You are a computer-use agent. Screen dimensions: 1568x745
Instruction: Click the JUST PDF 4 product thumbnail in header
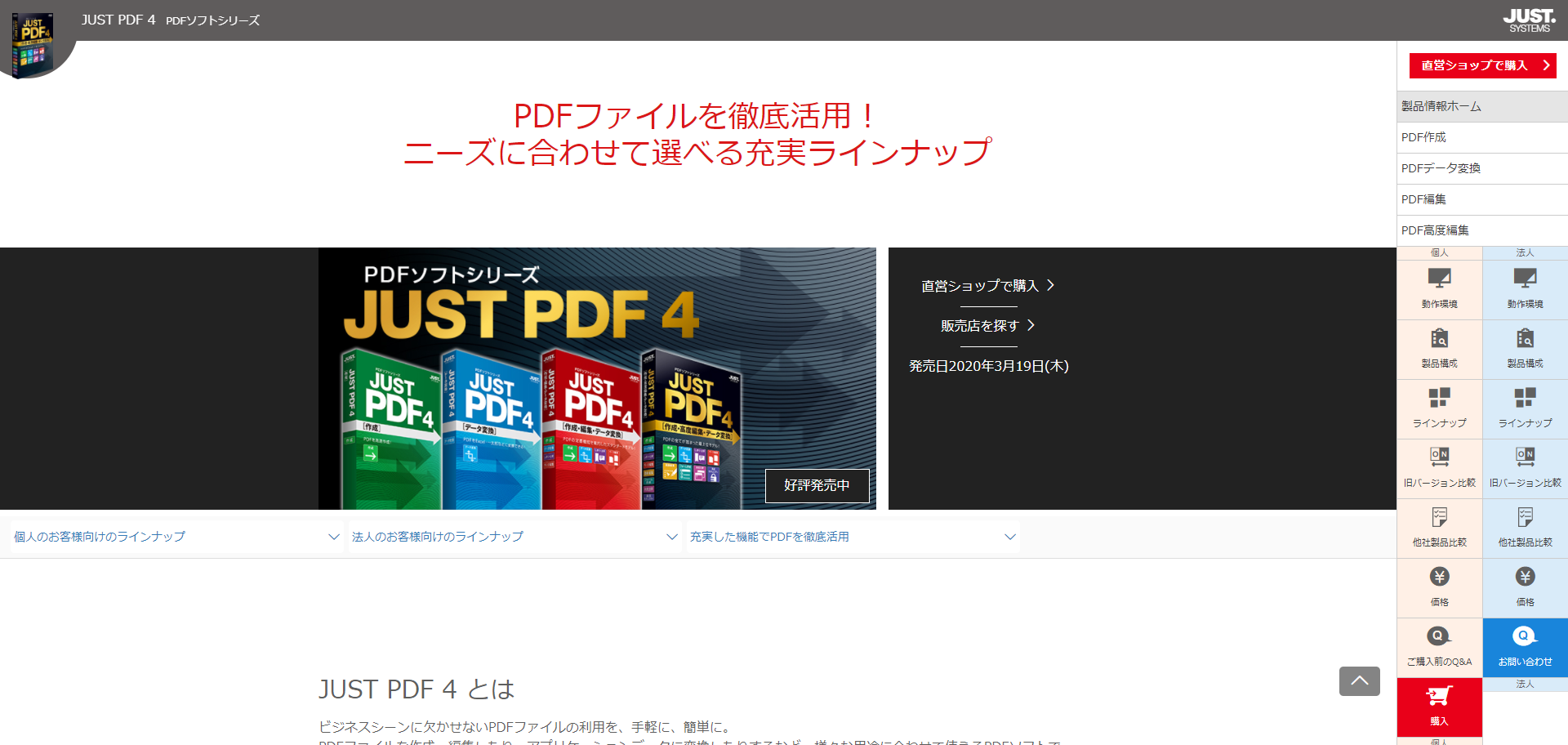click(x=33, y=42)
